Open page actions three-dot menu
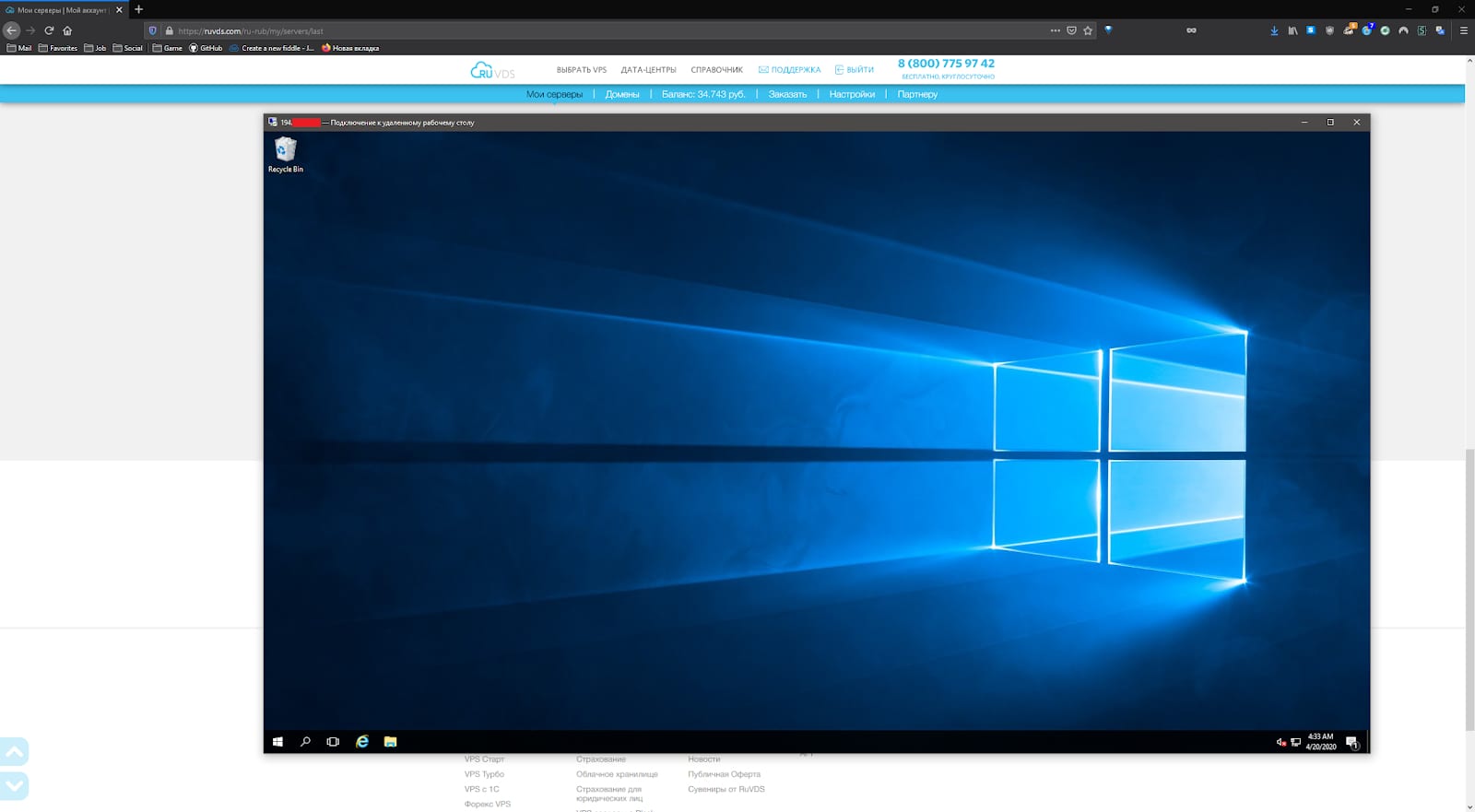The height and width of the screenshot is (812, 1475). point(1055,30)
